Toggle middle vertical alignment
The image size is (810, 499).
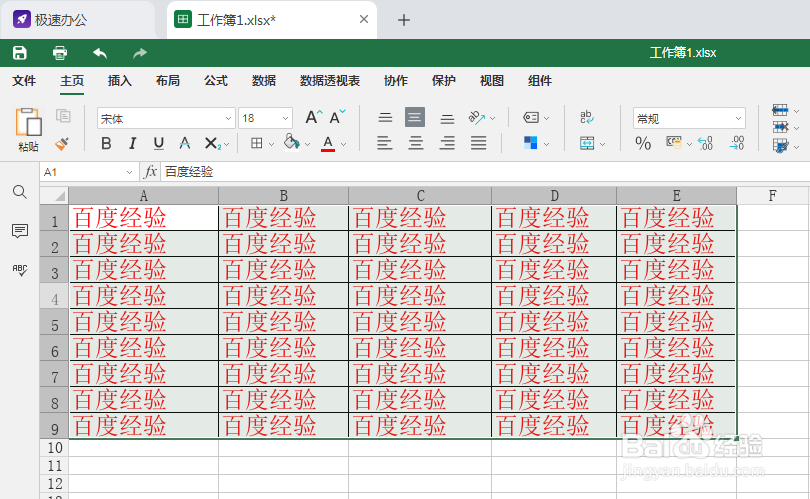point(415,117)
